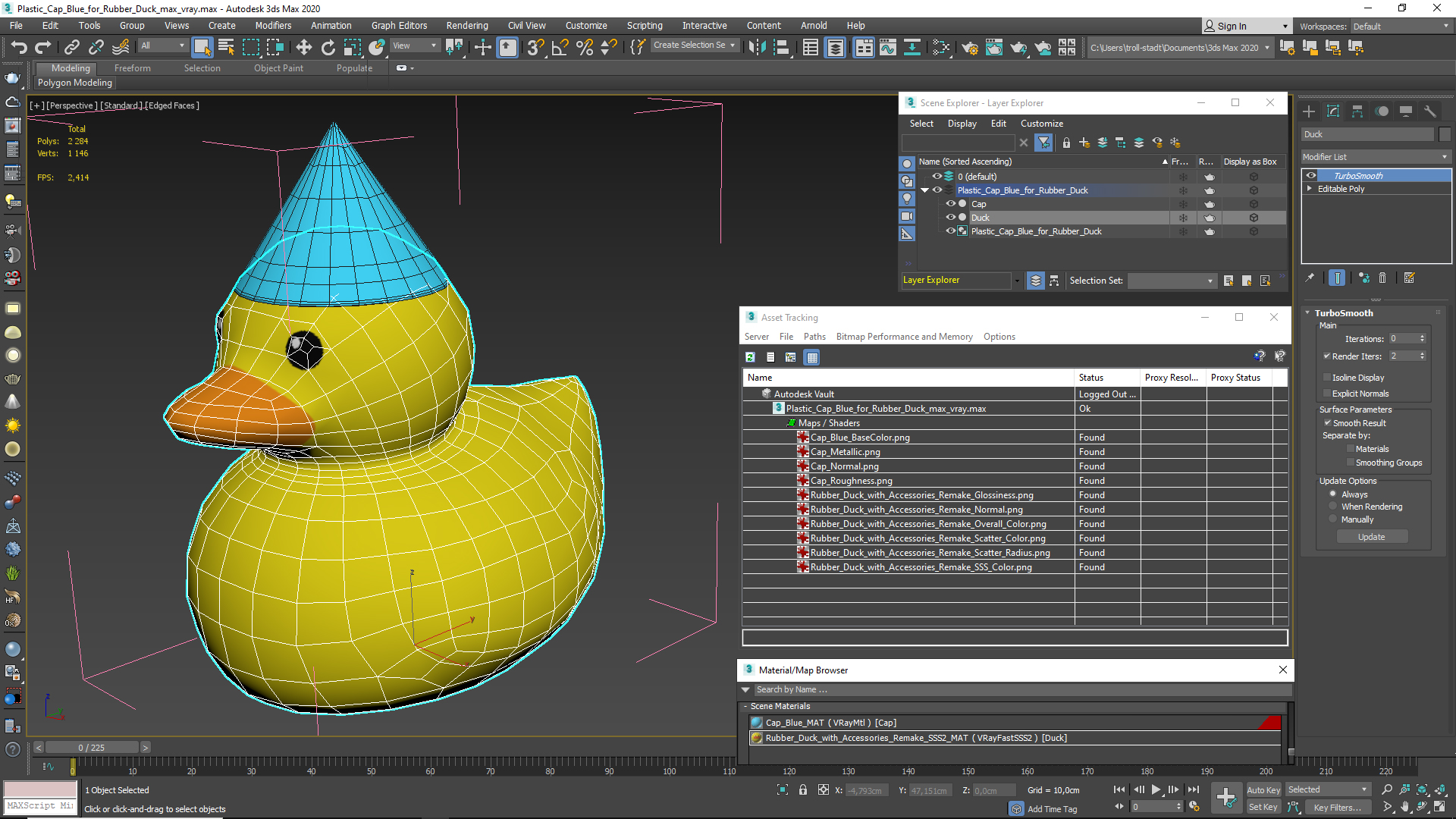Collapse the Plastic_Cap_Blue_for_Rubber_Duck layer
The image size is (1456, 819).
pos(924,190)
